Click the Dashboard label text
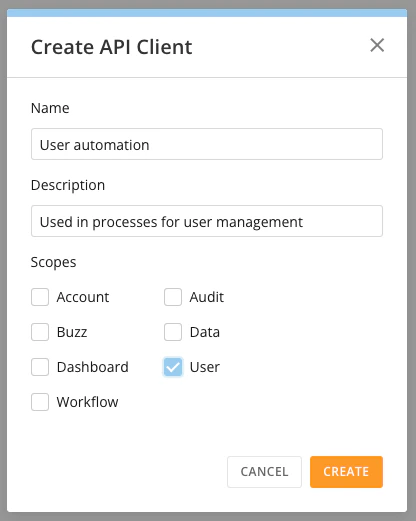 pos(93,367)
